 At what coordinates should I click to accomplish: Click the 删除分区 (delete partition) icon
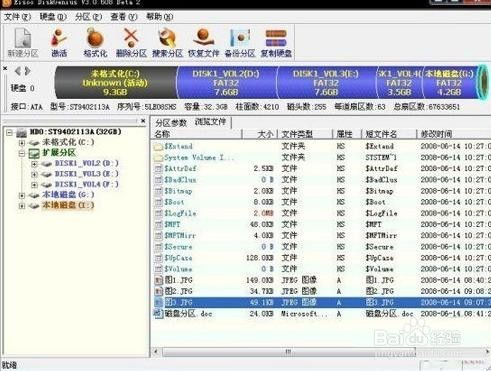pos(131,42)
